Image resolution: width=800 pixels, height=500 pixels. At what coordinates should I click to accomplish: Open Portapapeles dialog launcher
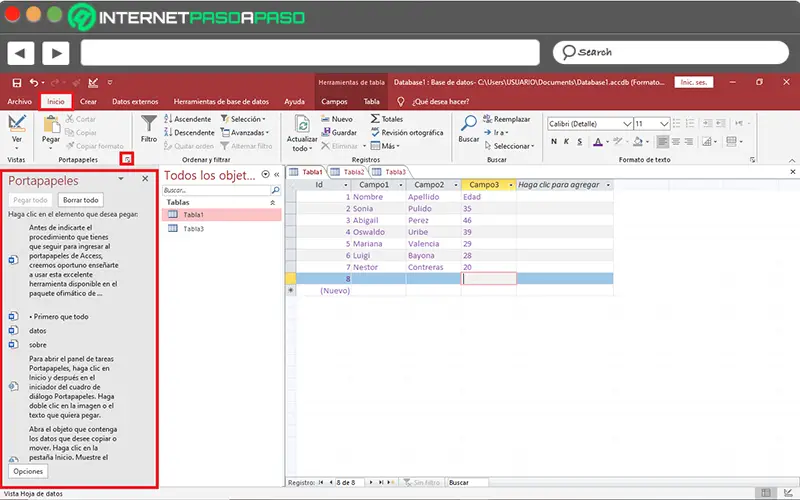coord(127,160)
